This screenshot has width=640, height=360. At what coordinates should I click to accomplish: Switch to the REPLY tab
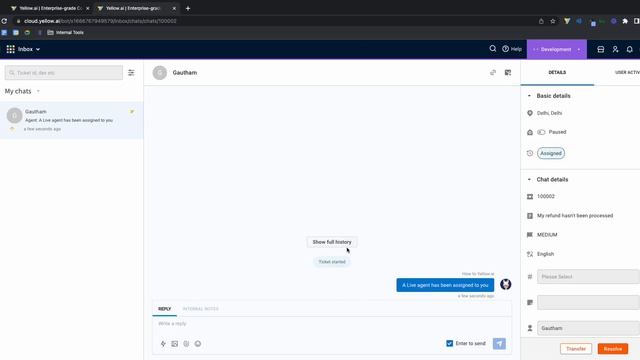(x=164, y=309)
